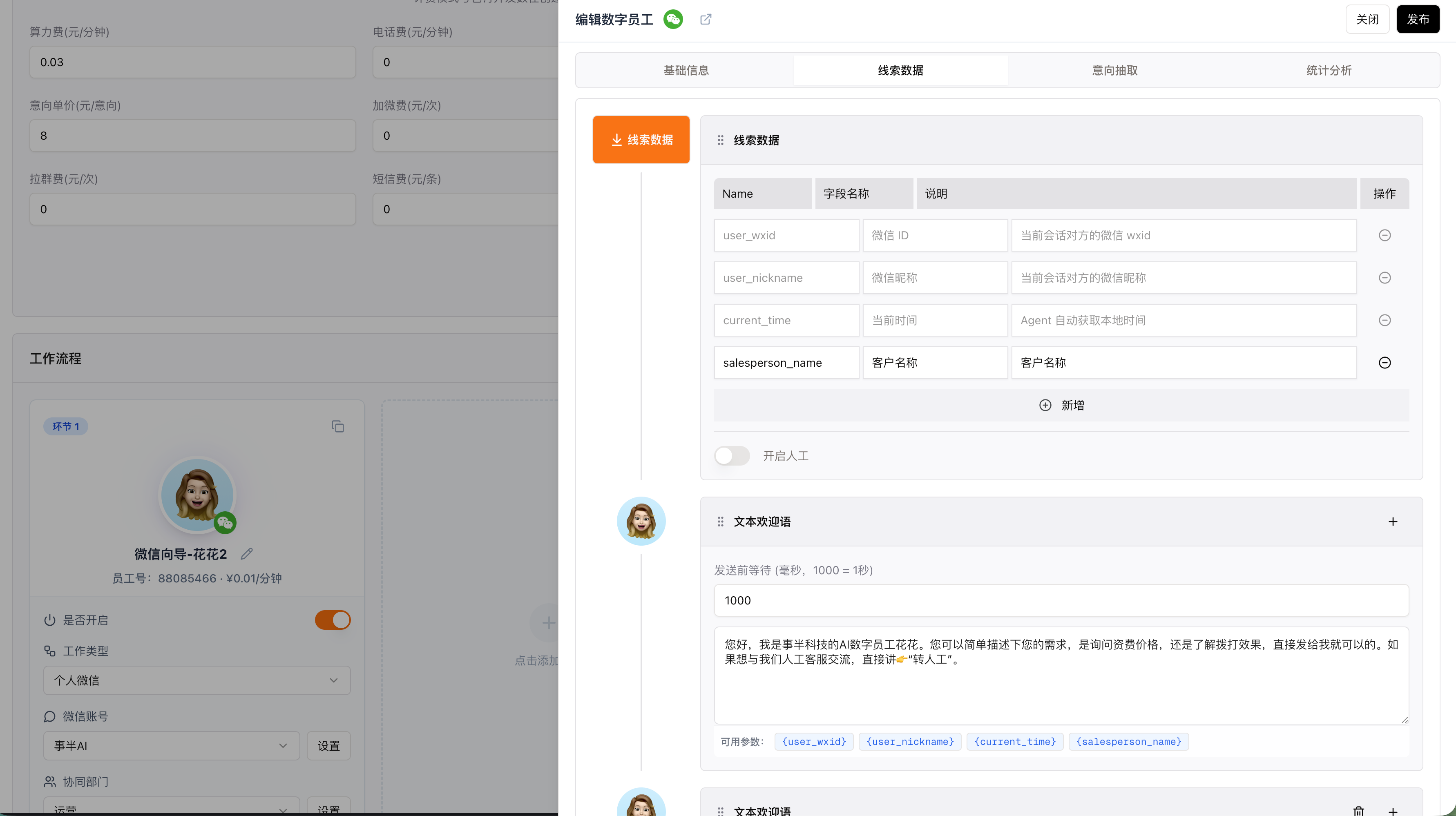Insert the {current_time} parameter tag
This screenshot has width=1456, height=816.
[1015, 741]
